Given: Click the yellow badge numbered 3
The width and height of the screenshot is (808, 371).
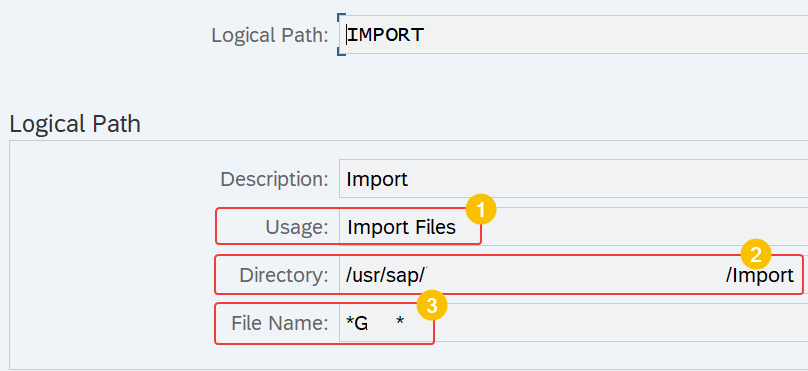Looking at the screenshot, I should click(432, 306).
